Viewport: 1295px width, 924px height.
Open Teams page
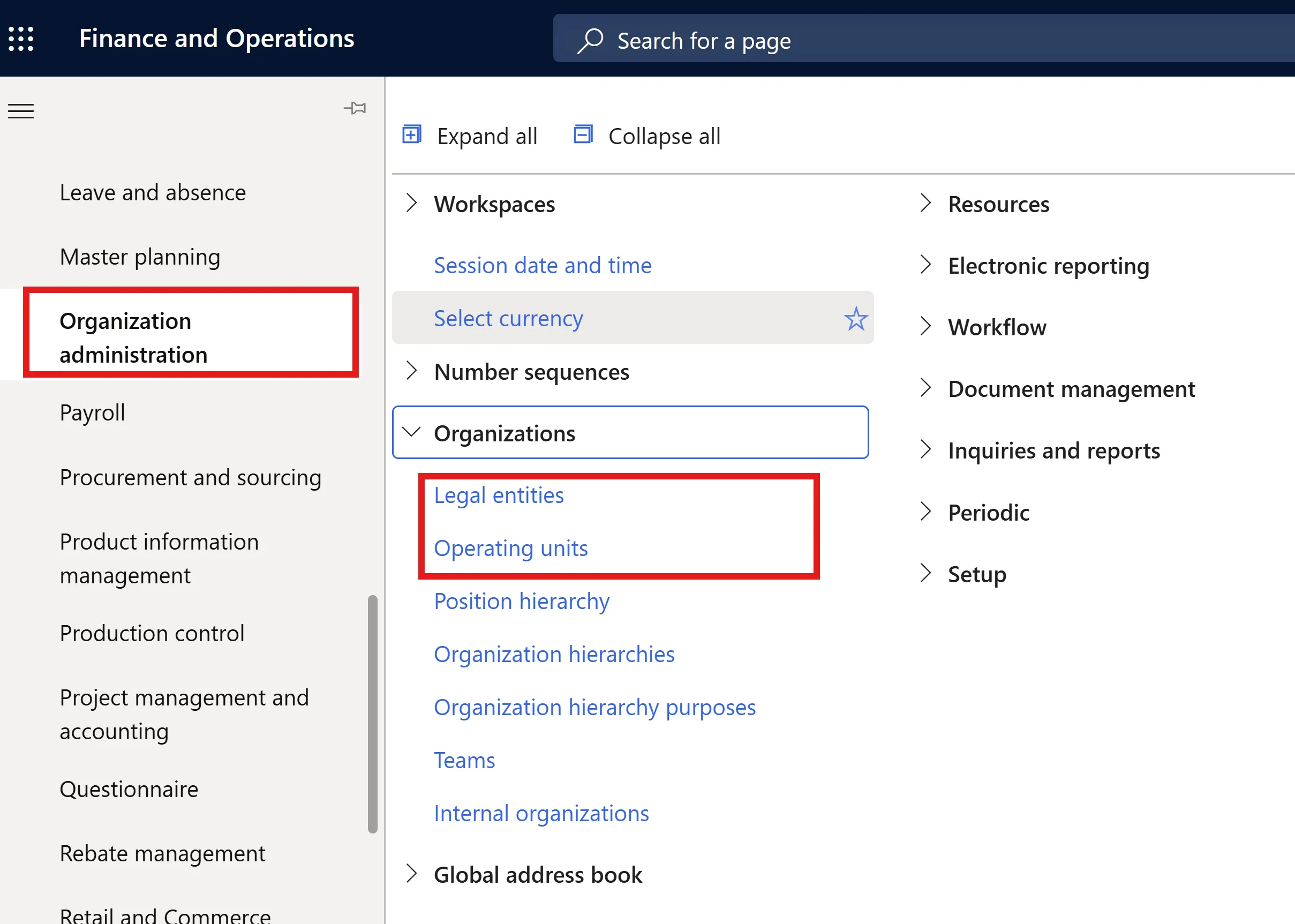tap(464, 761)
